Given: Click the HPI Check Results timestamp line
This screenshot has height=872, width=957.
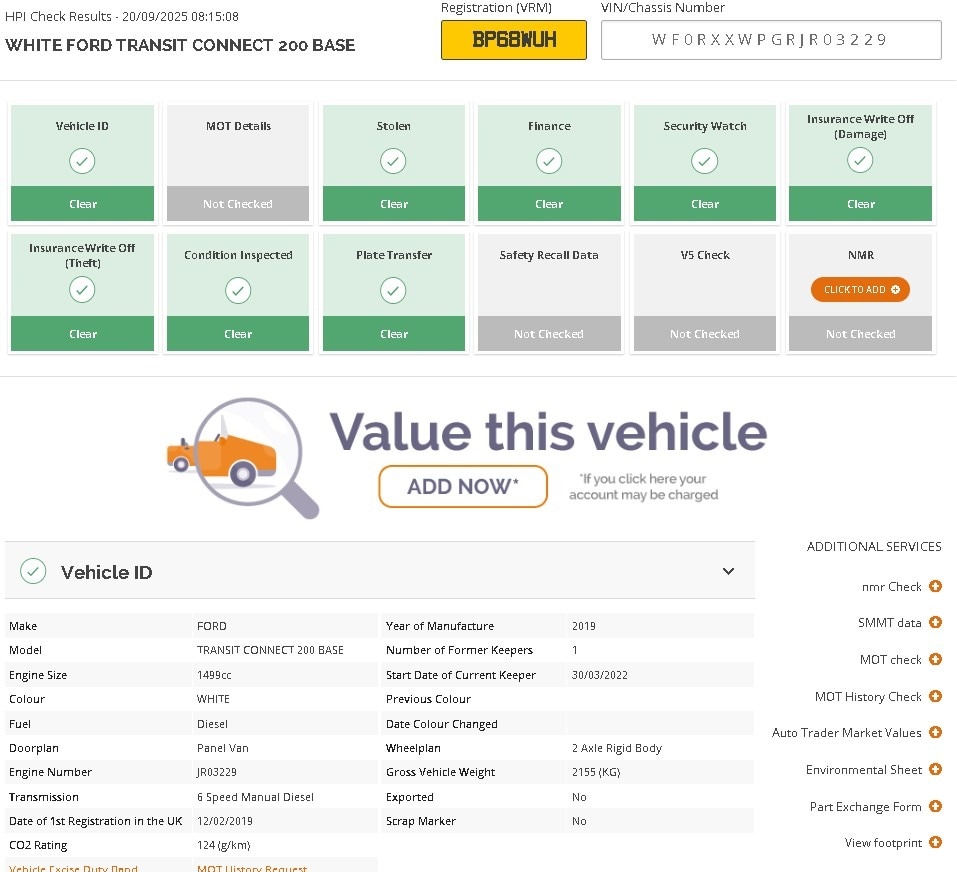Looking at the screenshot, I should click(x=121, y=16).
